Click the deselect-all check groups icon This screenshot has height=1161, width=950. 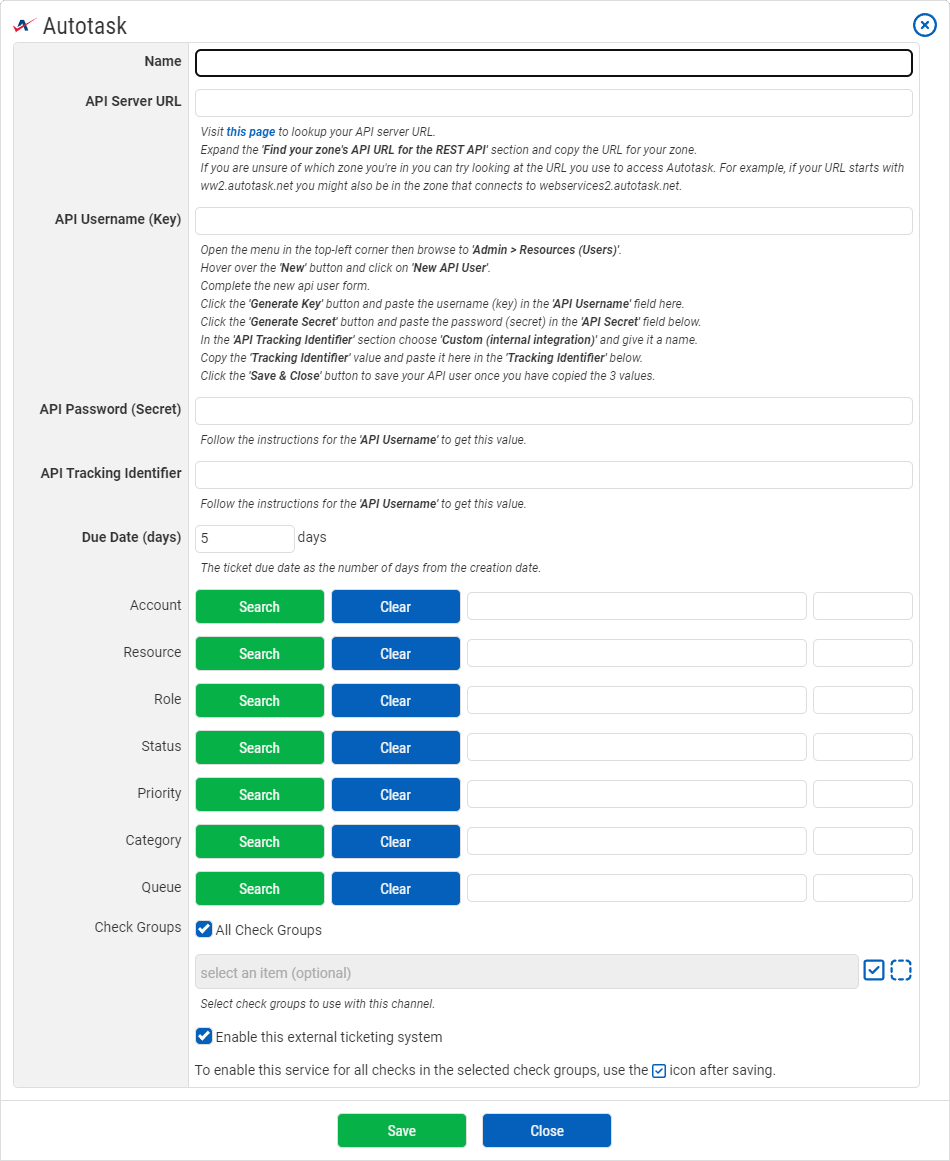(901, 970)
